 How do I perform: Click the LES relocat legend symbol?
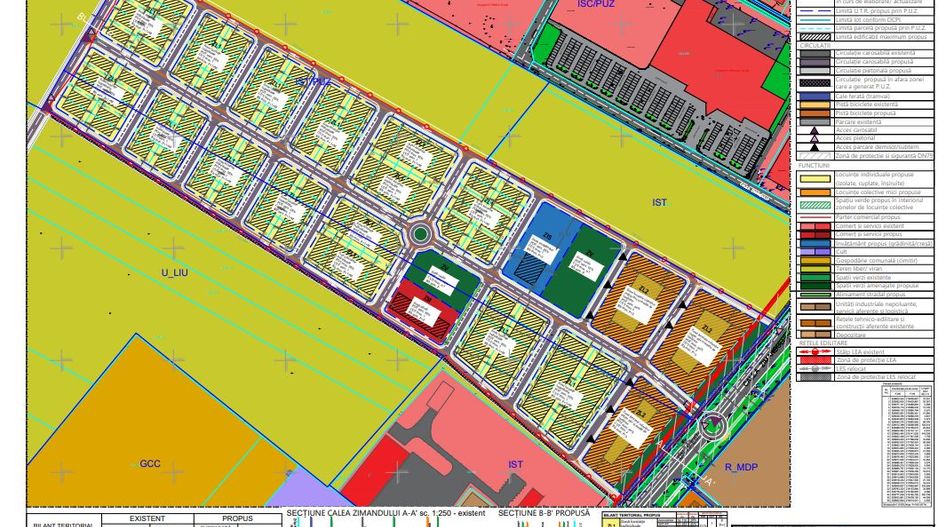(814, 368)
